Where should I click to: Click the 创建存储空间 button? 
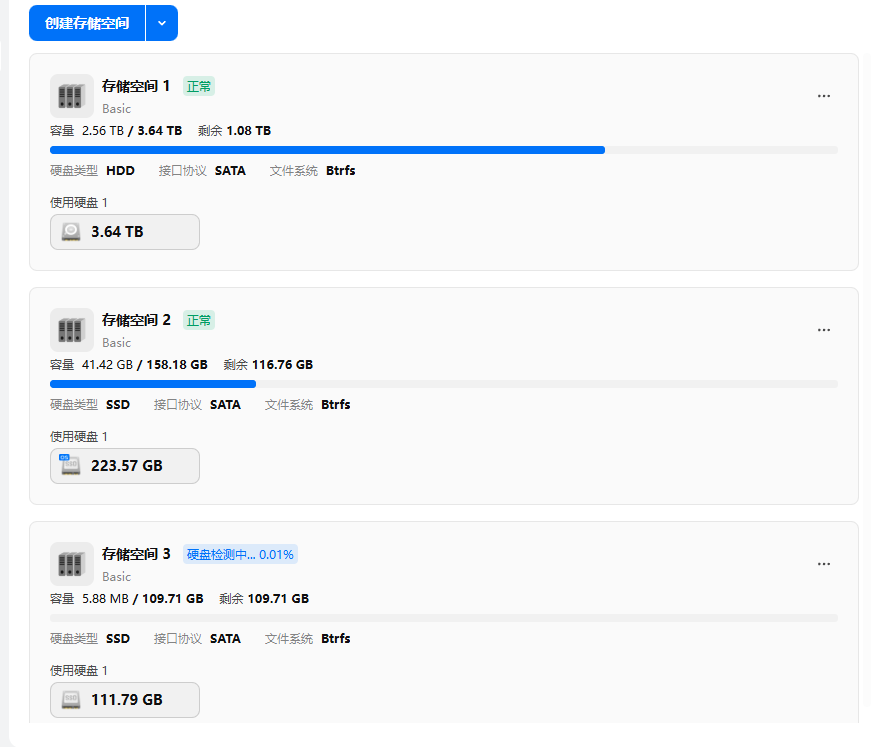(87, 23)
